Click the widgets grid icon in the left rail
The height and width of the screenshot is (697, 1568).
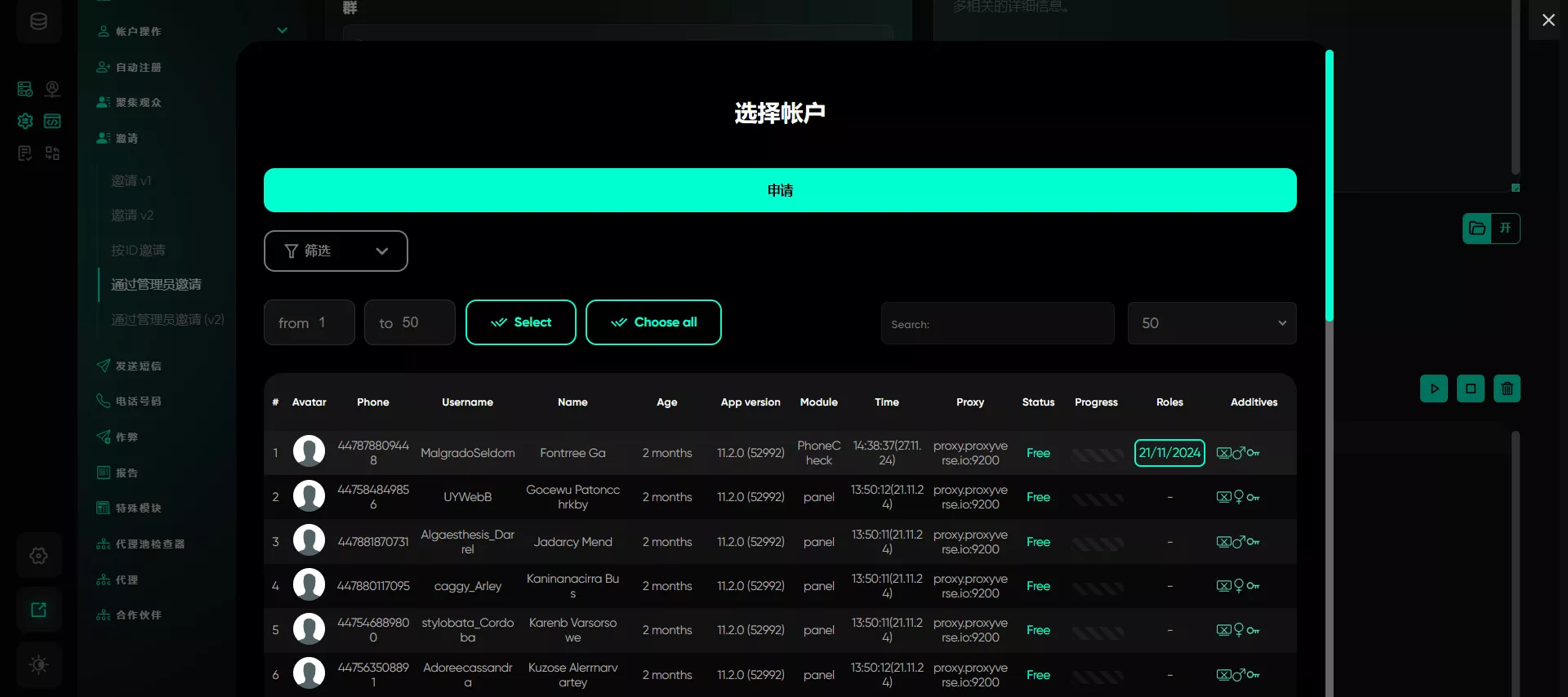coord(52,153)
